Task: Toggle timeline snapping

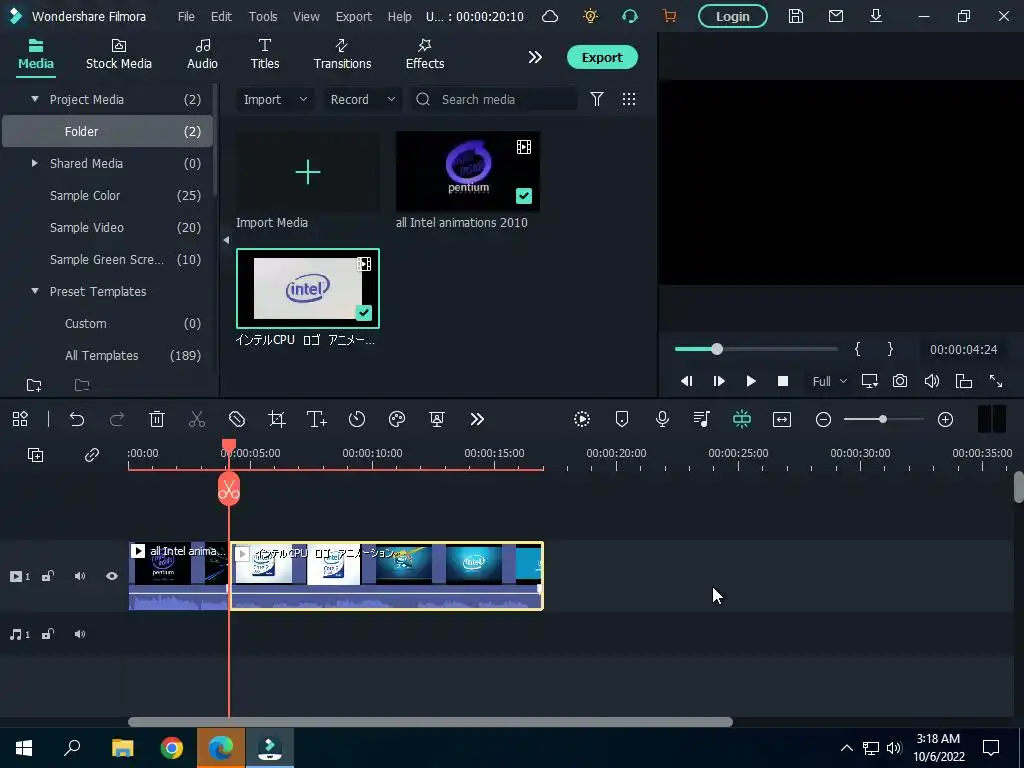Action: (742, 419)
